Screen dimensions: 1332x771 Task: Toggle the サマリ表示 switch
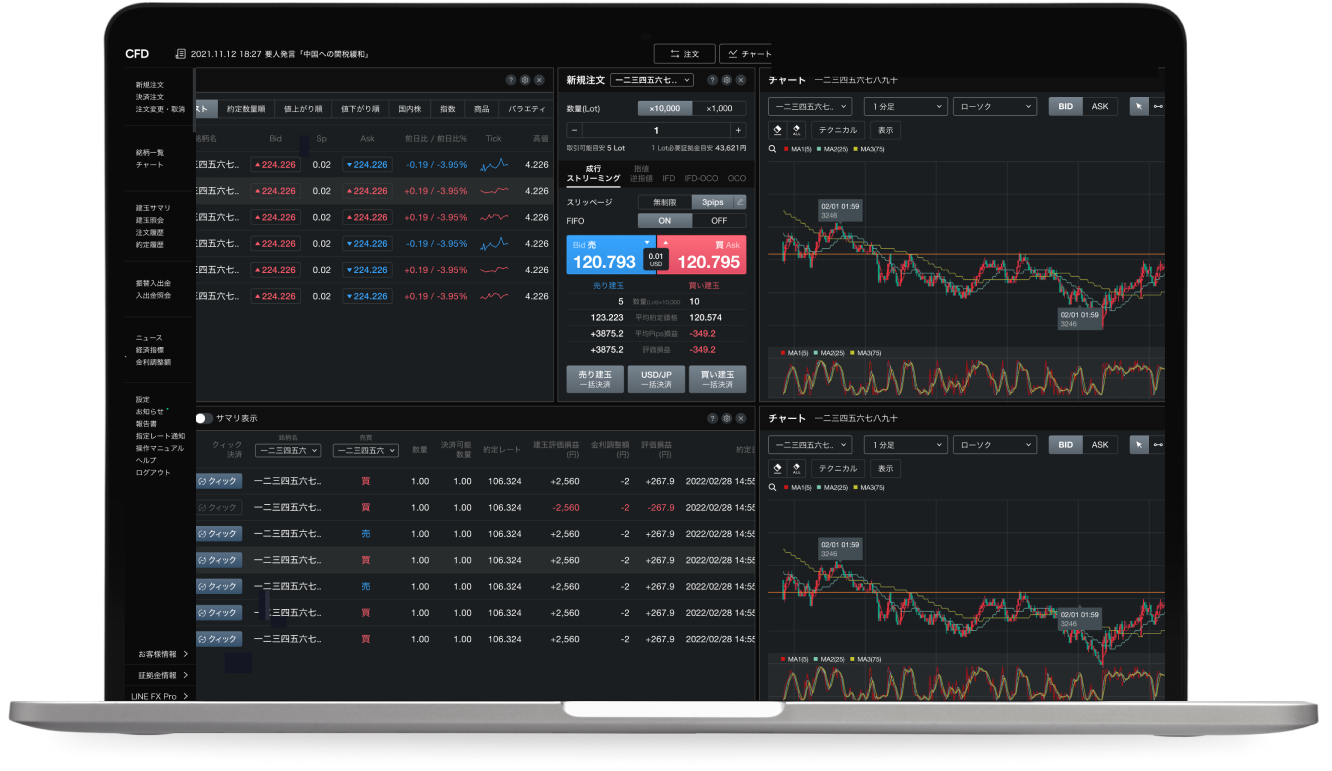204,418
